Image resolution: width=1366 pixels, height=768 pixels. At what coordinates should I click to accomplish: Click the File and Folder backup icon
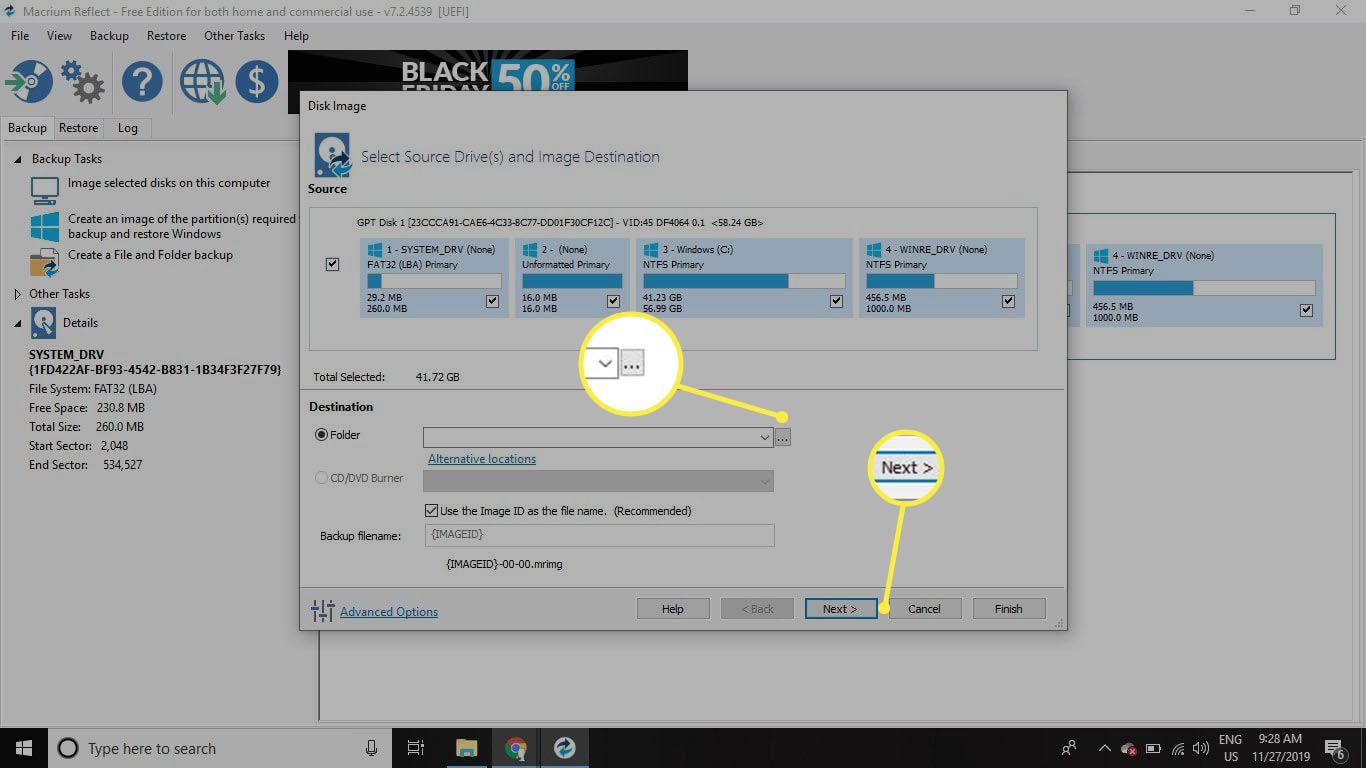tap(45, 262)
